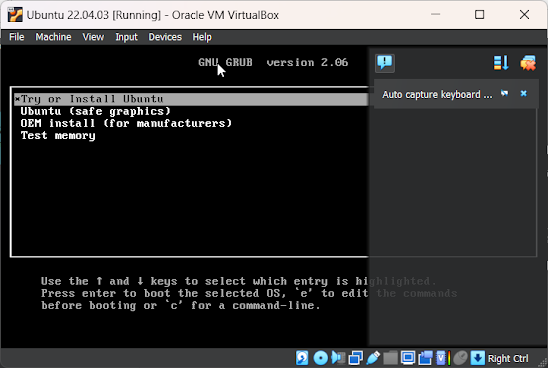Viewport: 548px width, 368px height.
Task: Select the Test memory boot entry
Action: [x=58, y=136]
